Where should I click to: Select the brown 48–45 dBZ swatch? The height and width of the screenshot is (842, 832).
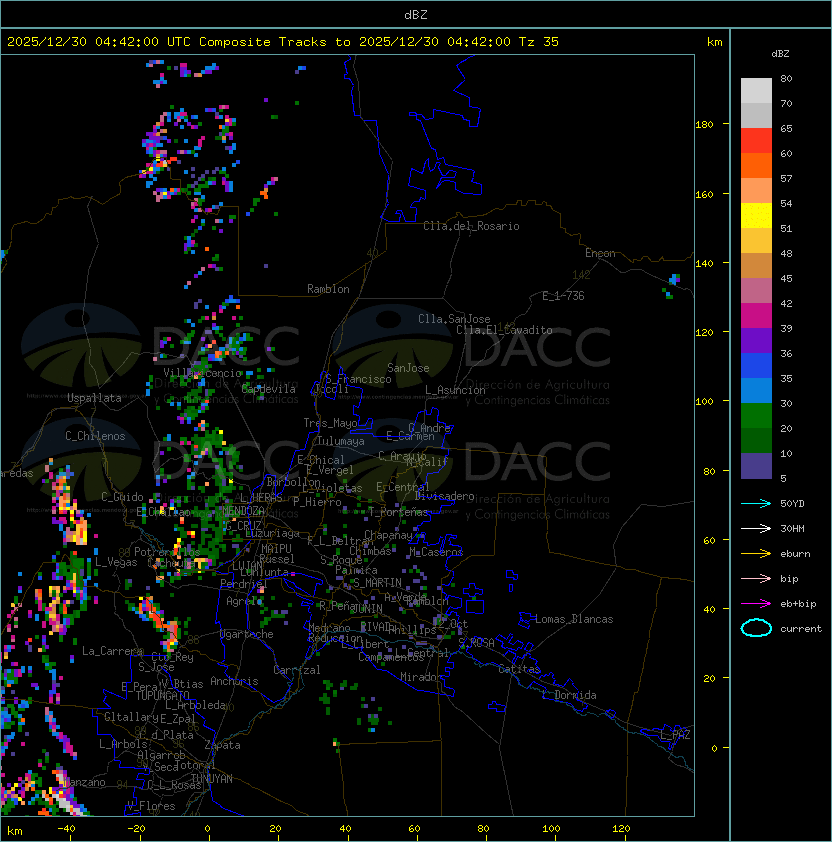(756, 266)
